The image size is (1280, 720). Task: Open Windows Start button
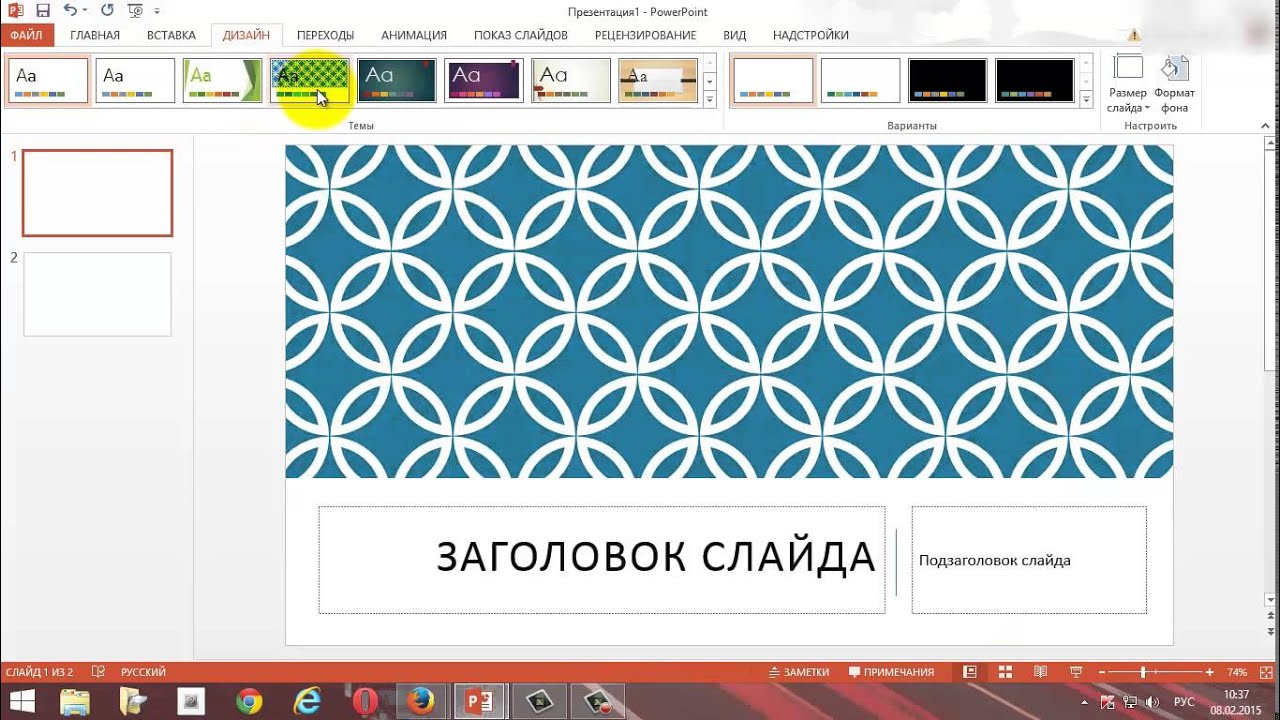(21, 701)
